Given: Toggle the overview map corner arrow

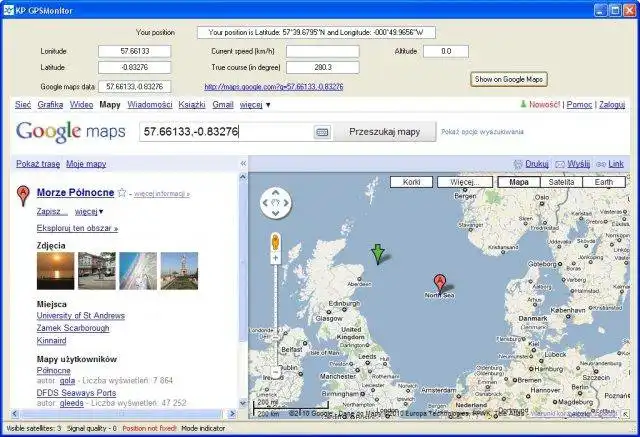Looking at the screenshot, I should (x=625, y=414).
